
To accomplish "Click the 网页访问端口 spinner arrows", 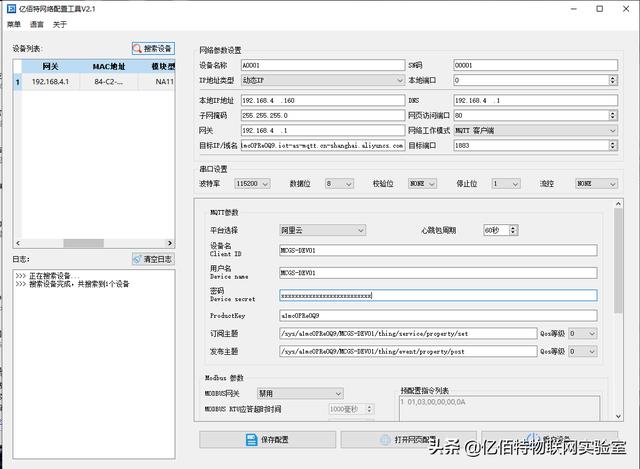I will tap(613, 116).
